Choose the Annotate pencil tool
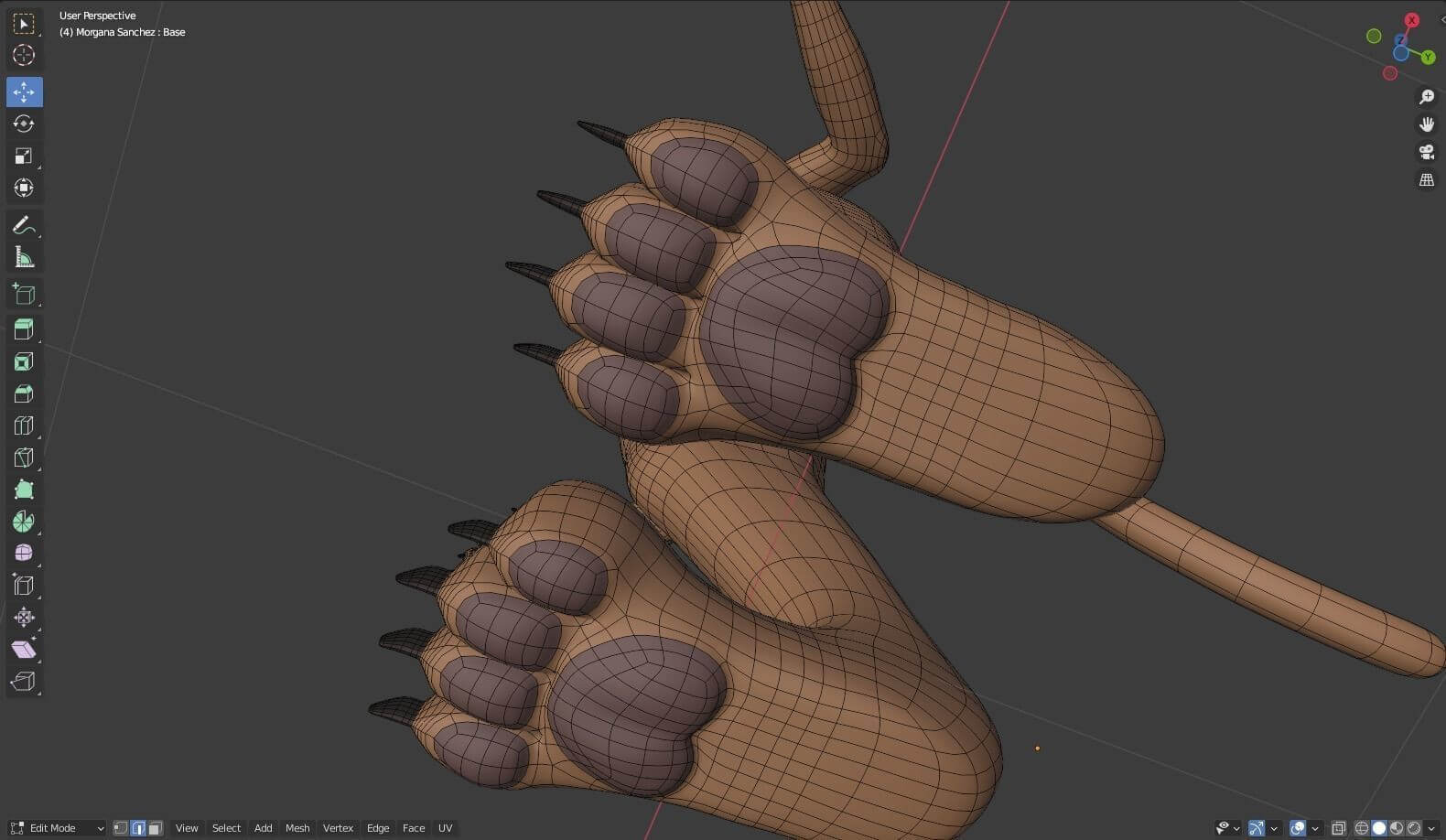Screen dimensions: 1446x840 [24, 225]
